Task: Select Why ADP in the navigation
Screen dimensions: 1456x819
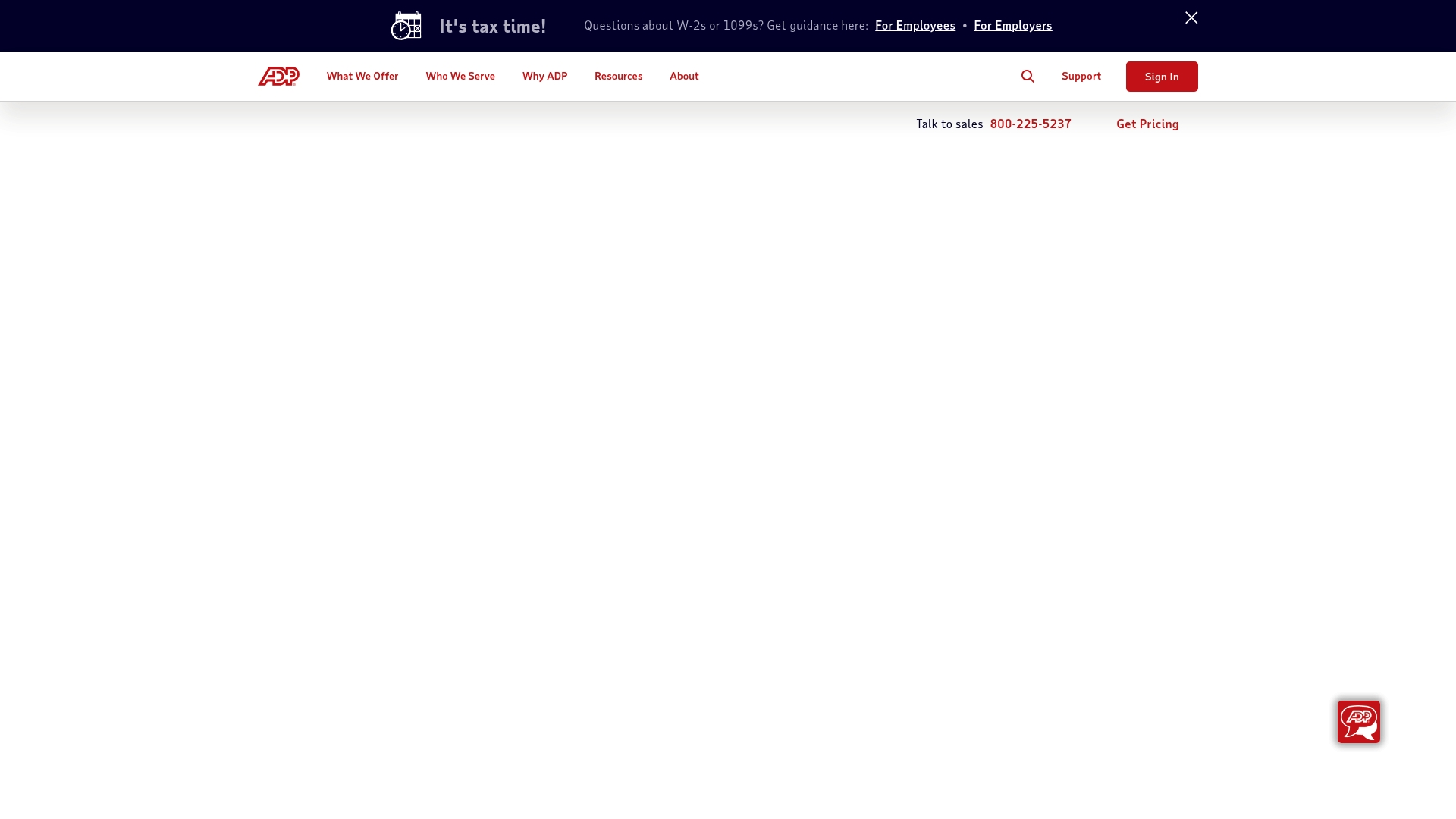Action: (544, 76)
